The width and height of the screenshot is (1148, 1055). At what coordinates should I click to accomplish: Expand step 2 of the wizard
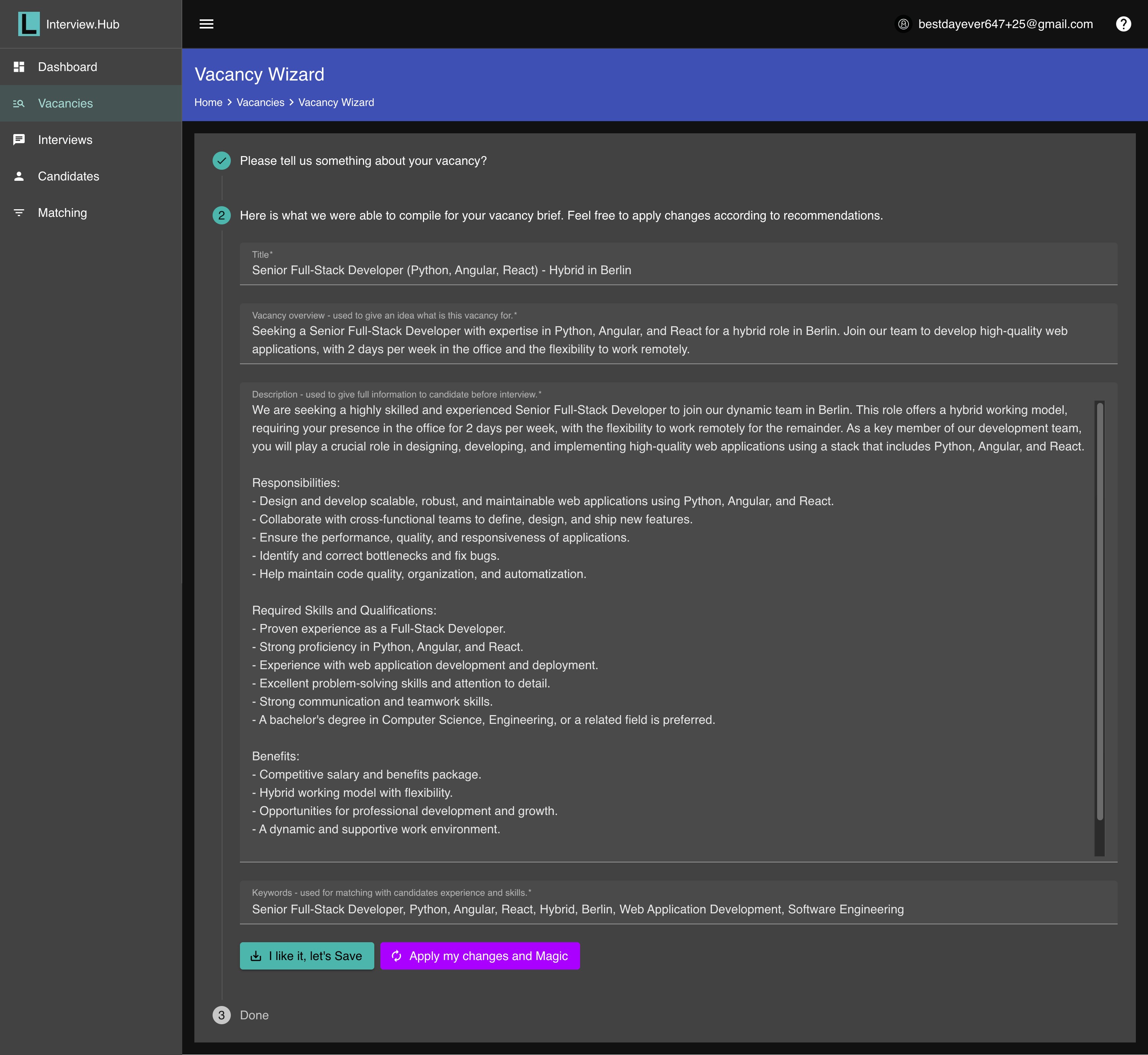point(221,216)
